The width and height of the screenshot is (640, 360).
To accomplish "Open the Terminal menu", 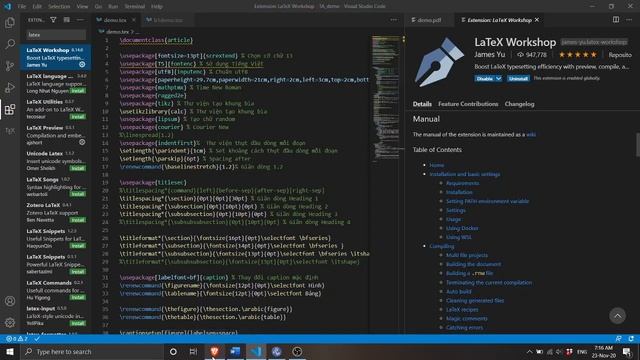I will (135, 7).
